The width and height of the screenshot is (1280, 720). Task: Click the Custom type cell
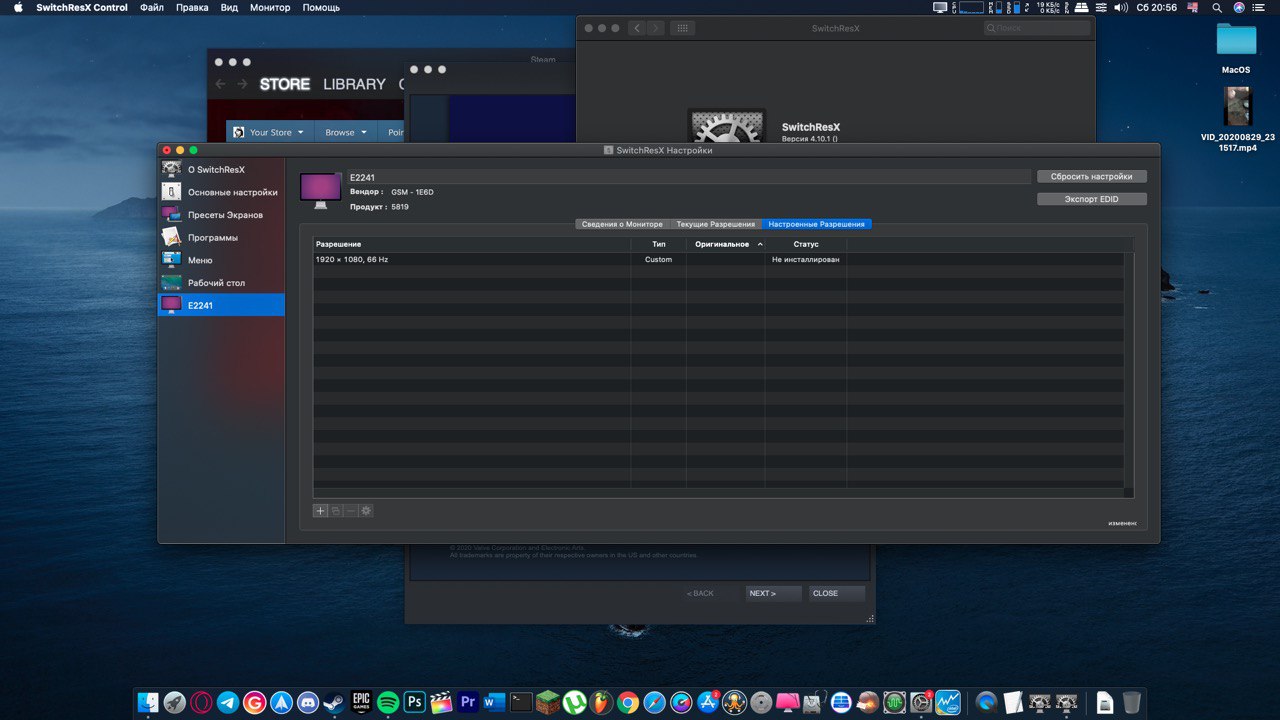pos(658,259)
